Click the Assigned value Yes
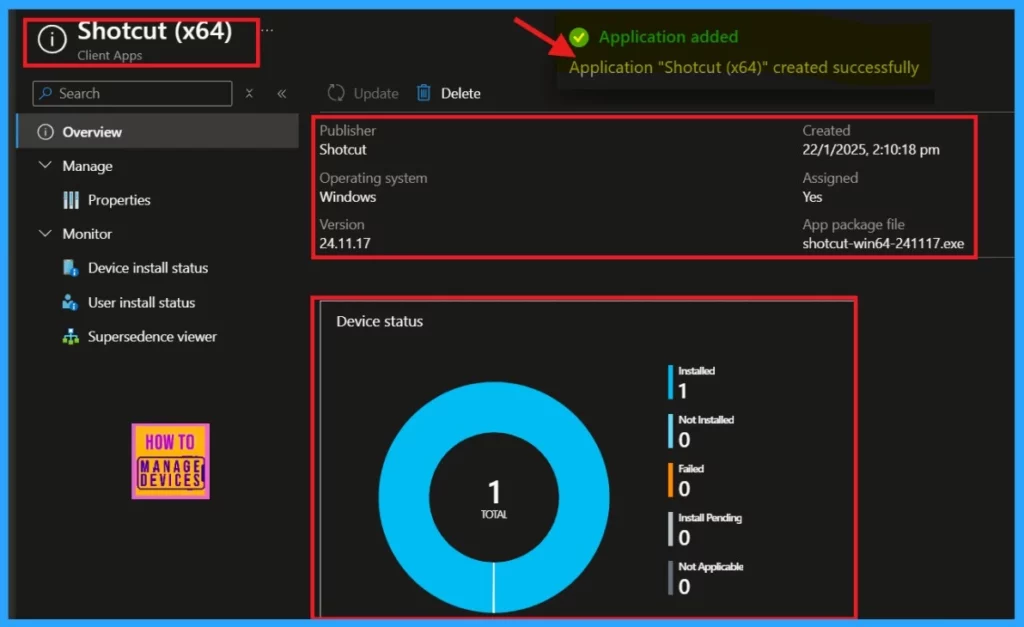The image size is (1024, 627). tap(812, 197)
